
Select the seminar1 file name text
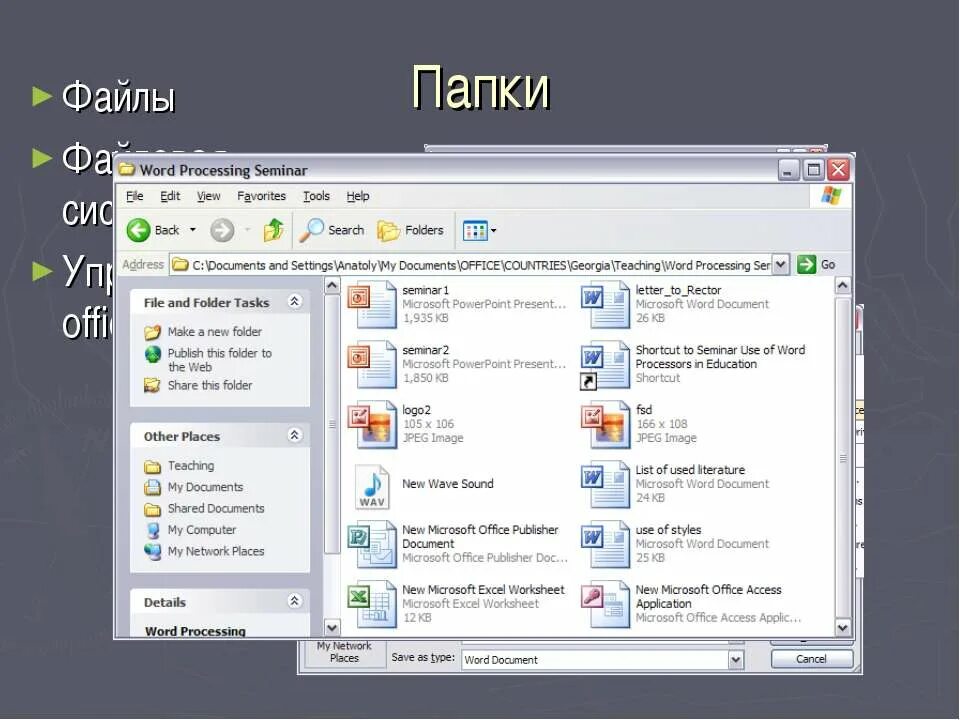pyautogui.click(x=426, y=290)
